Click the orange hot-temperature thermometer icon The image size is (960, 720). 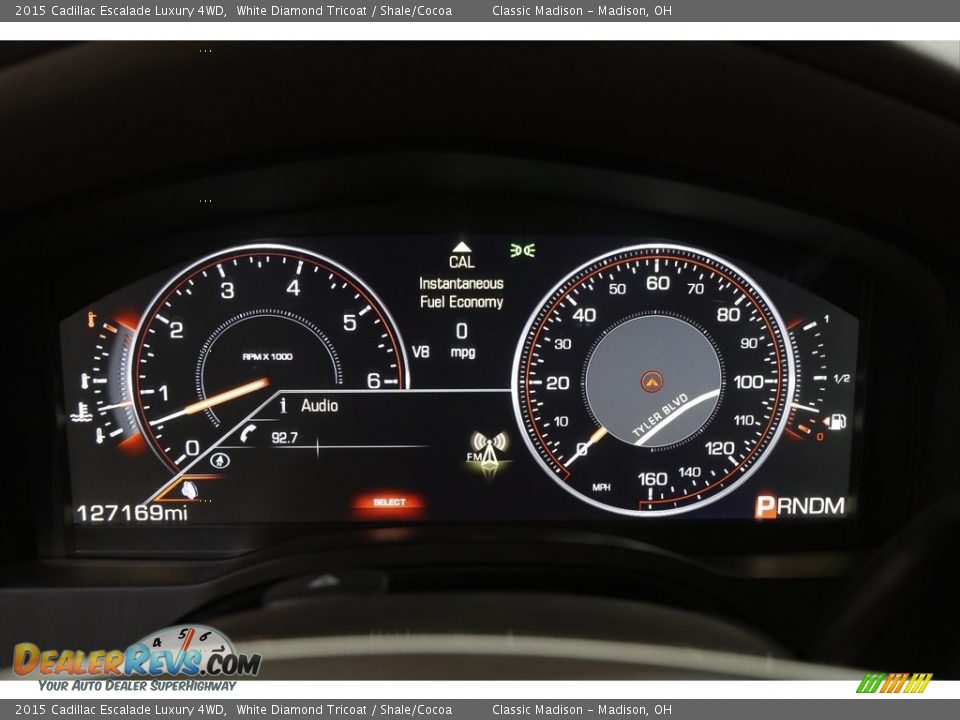coord(92,320)
